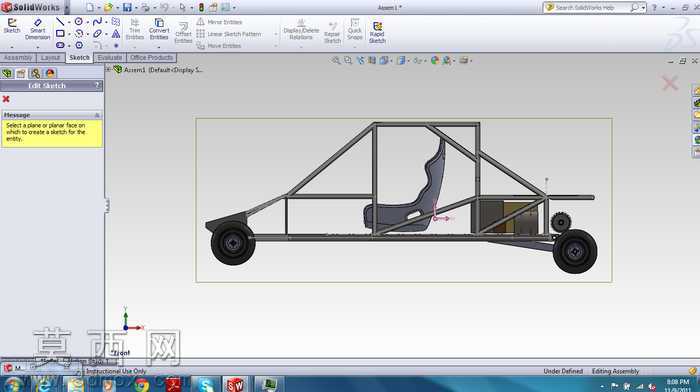Click Linear Sketch Pattern command
700x392 pixels.
pos(229,34)
